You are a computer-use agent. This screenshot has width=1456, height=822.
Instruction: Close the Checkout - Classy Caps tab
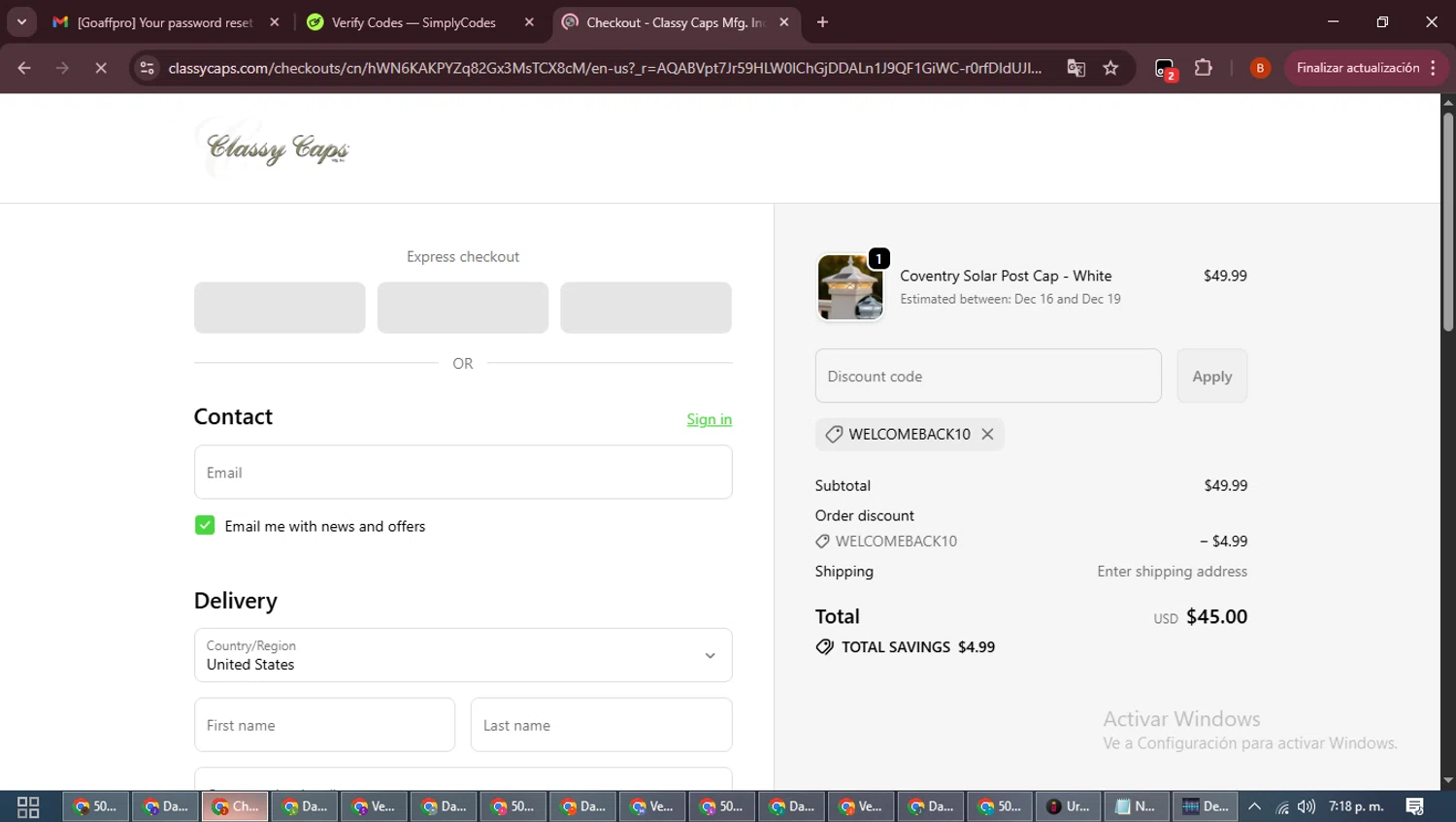(784, 22)
